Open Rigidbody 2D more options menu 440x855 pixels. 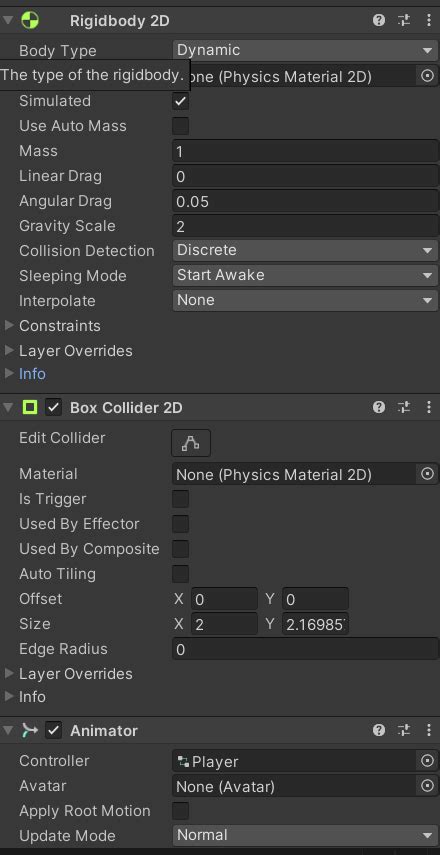429,21
